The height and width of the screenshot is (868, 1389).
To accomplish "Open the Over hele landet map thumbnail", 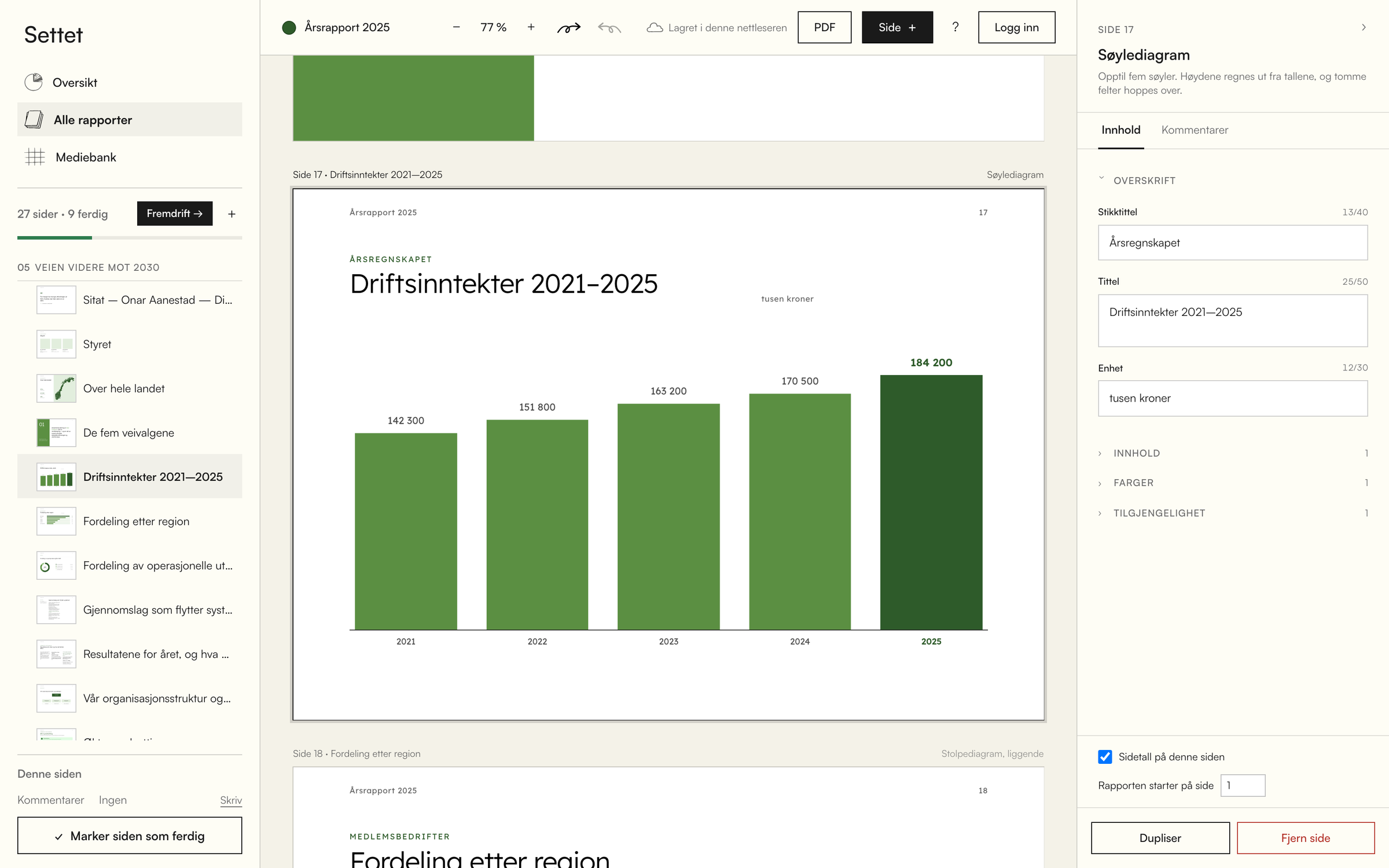I will point(56,388).
